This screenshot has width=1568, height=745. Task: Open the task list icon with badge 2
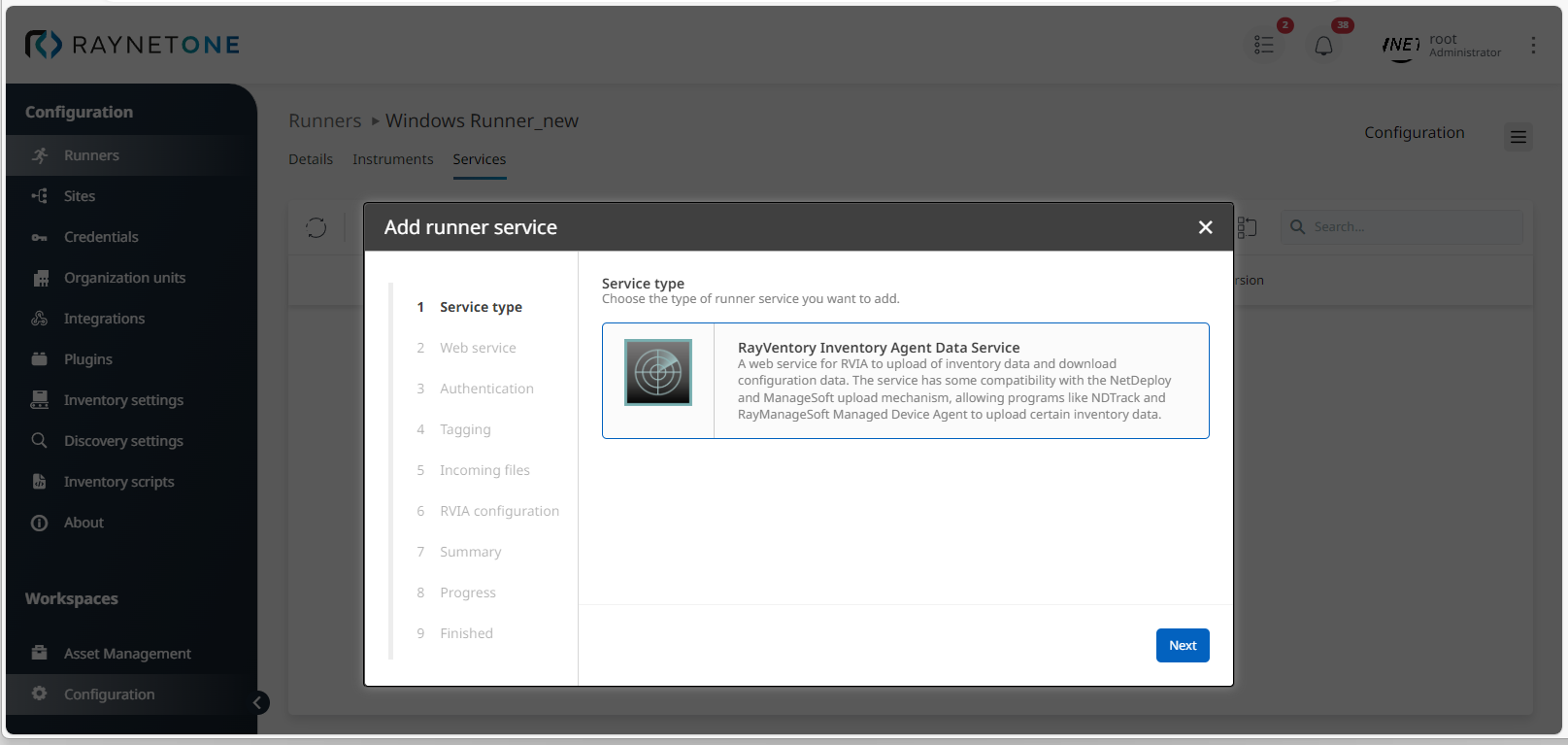1263,45
